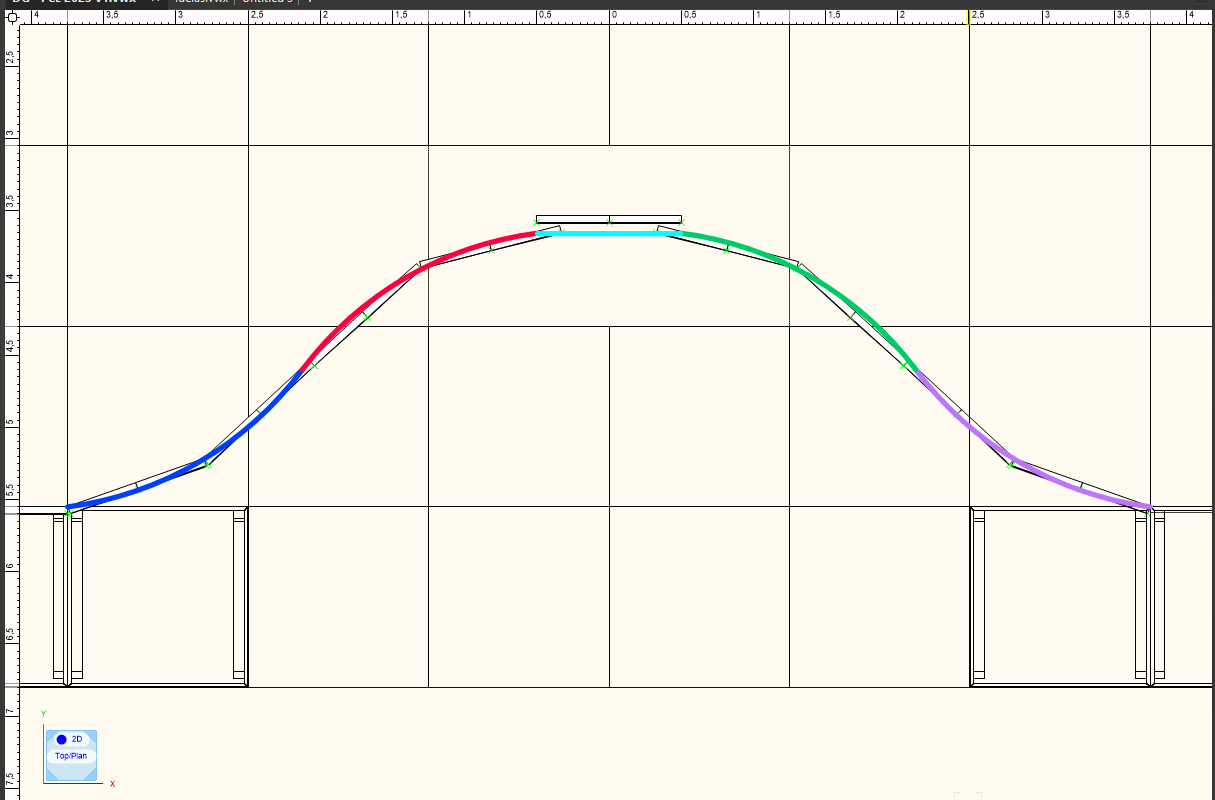Viewport: 1215px width, 800px height.
Task: Click green snap marker at blue-red junction
Action: [x=314, y=367]
